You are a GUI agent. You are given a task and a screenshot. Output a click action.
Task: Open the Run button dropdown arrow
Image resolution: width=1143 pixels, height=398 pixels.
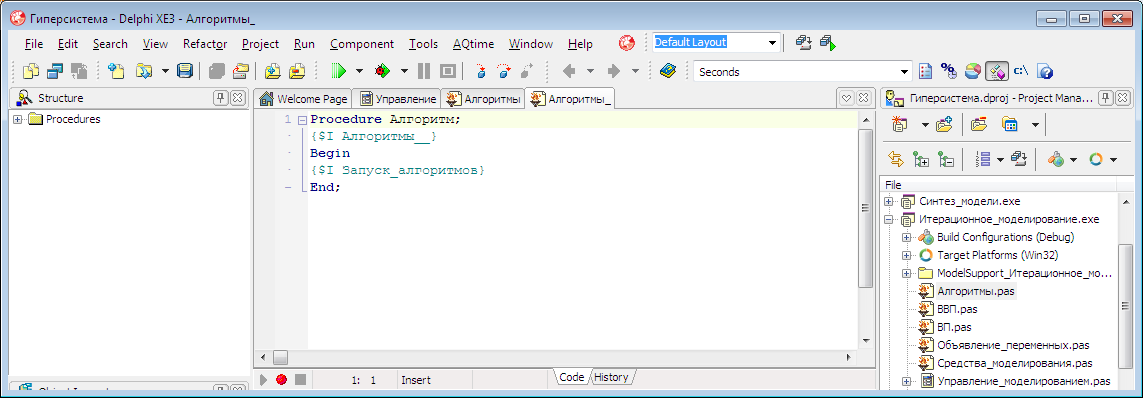pyautogui.click(x=359, y=71)
